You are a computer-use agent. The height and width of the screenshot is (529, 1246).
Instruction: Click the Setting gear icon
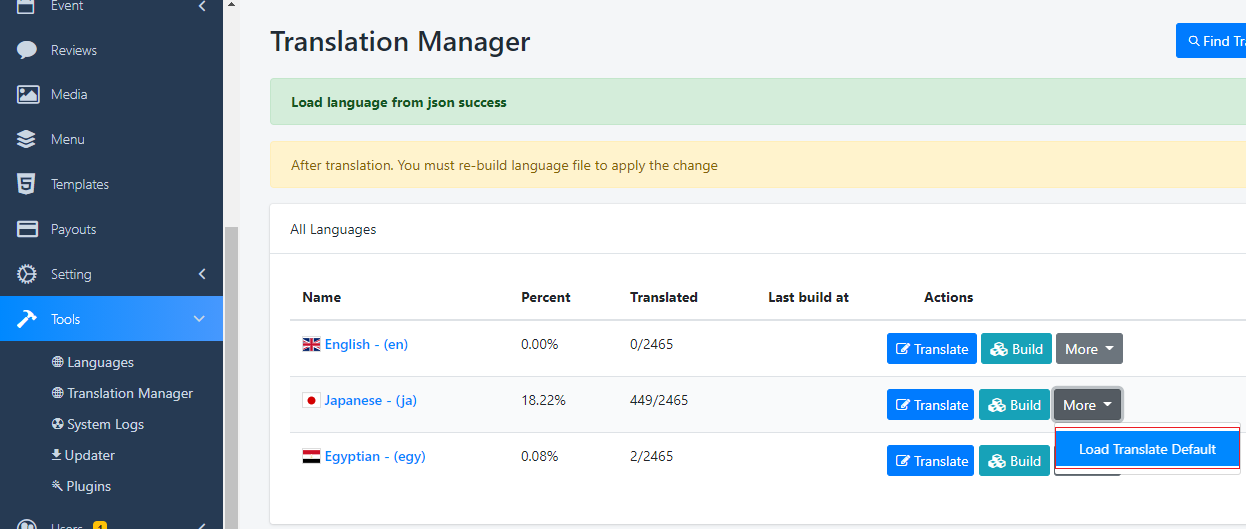pyautogui.click(x=27, y=274)
